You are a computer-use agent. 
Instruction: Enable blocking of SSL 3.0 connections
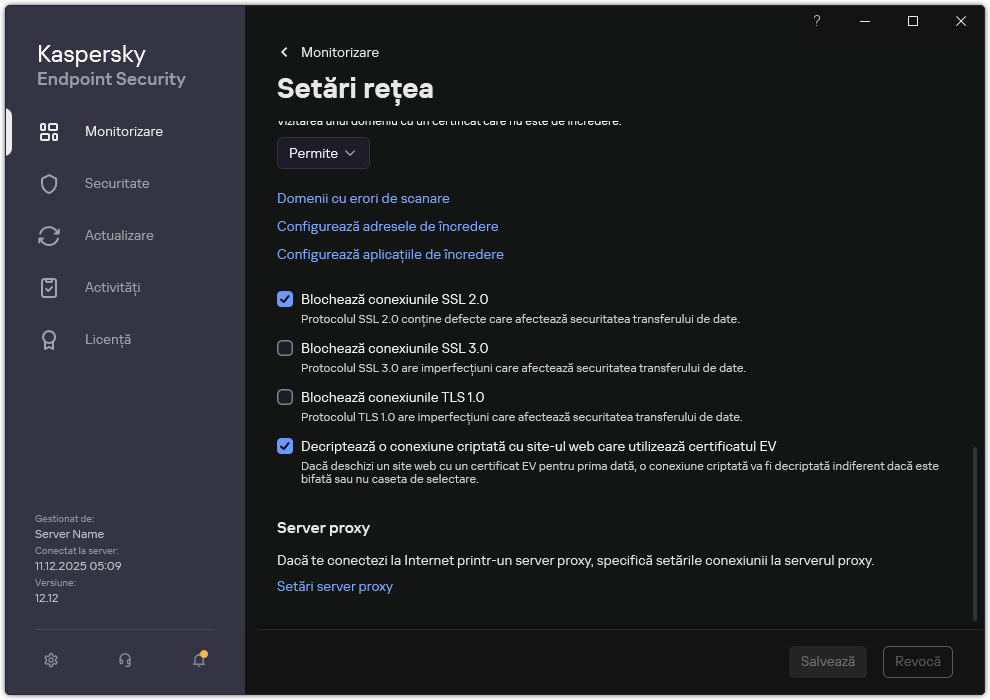[x=285, y=348]
